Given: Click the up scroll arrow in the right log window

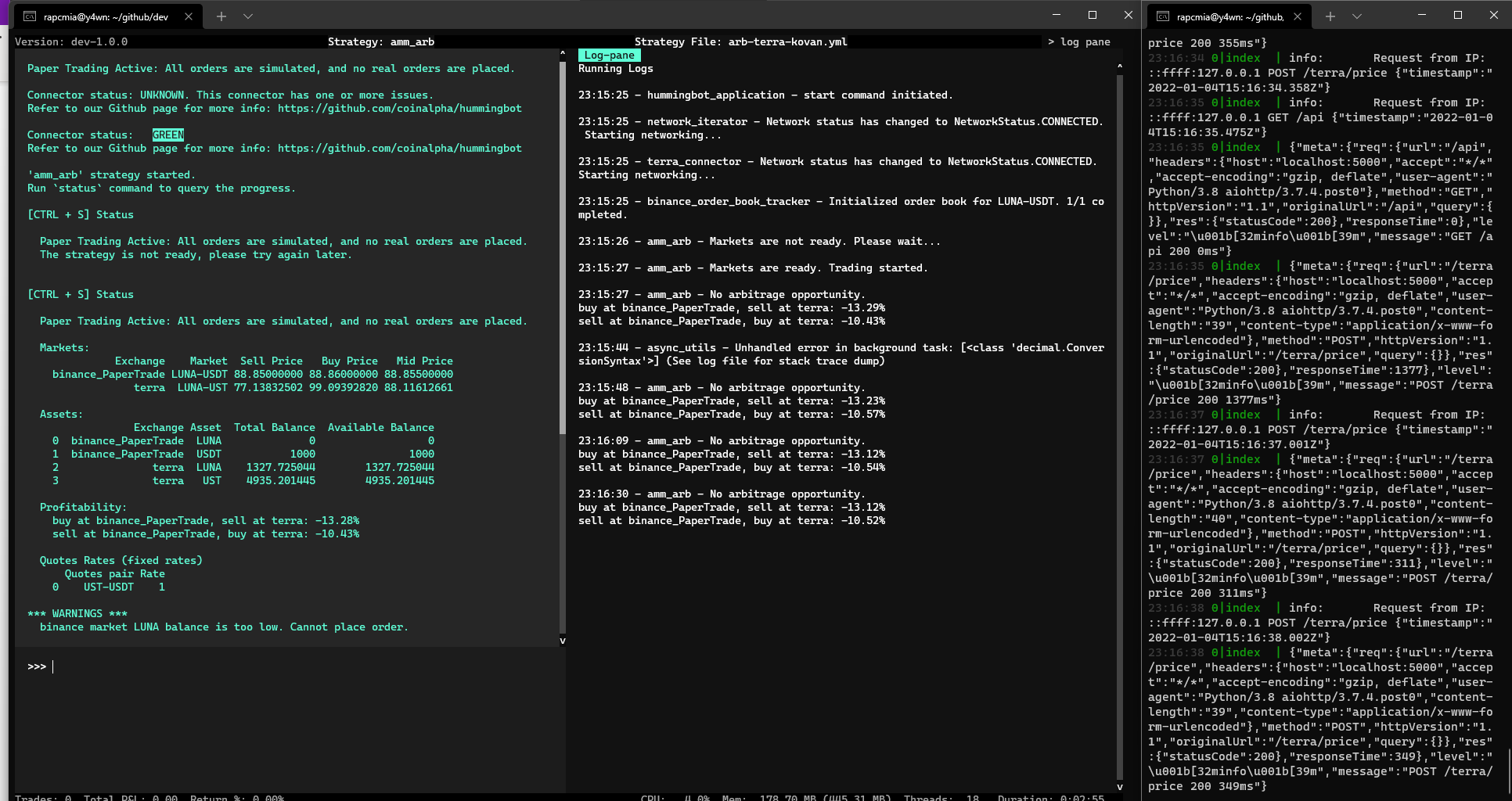Looking at the screenshot, I should pyautogui.click(x=1120, y=66).
